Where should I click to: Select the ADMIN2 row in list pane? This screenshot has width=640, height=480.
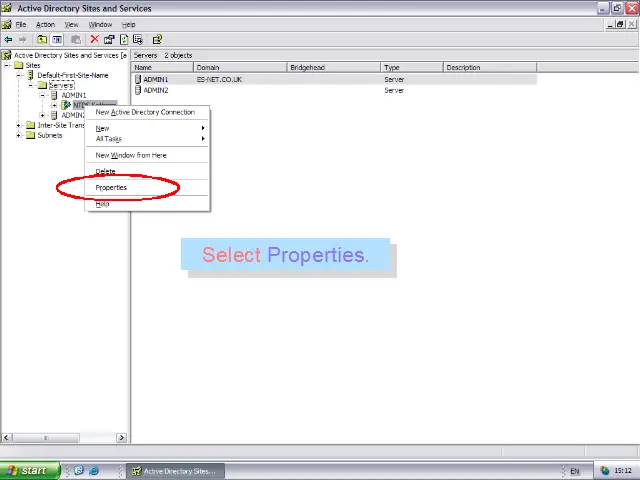tap(334, 90)
